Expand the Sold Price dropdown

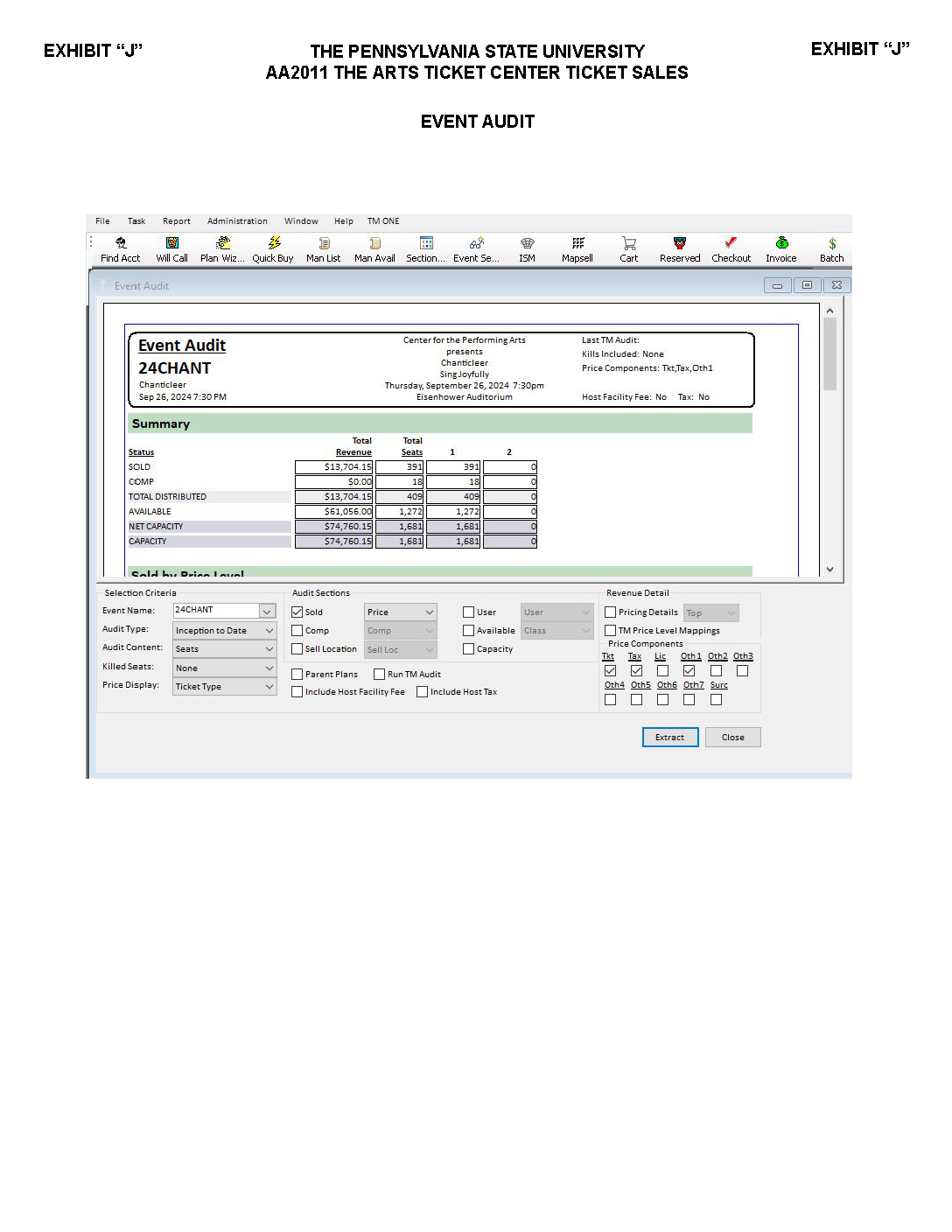click(429, 612)
